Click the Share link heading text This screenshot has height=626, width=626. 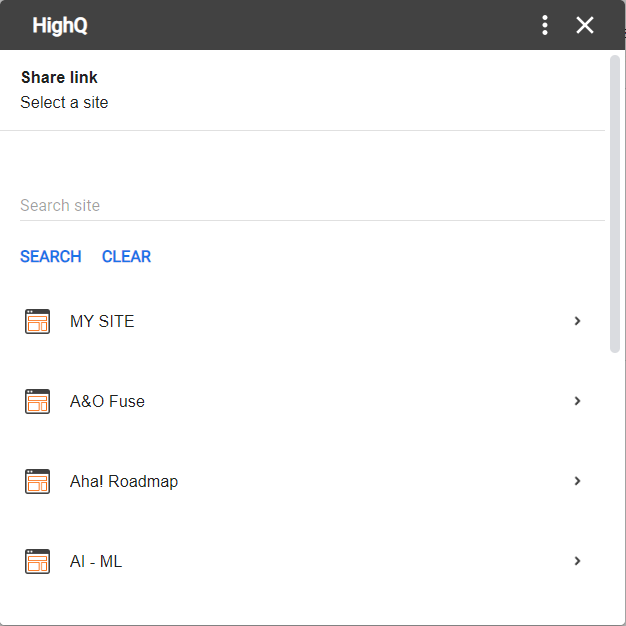click(x=59, y=77)
